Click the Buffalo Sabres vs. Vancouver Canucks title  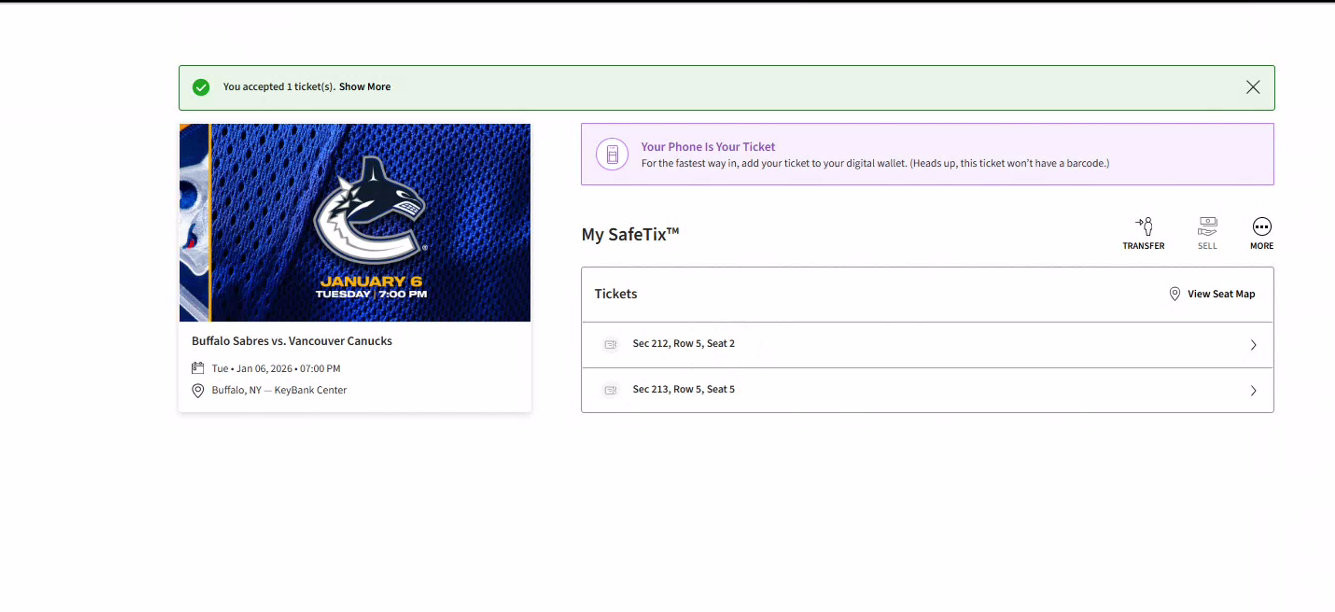[292, 341]
